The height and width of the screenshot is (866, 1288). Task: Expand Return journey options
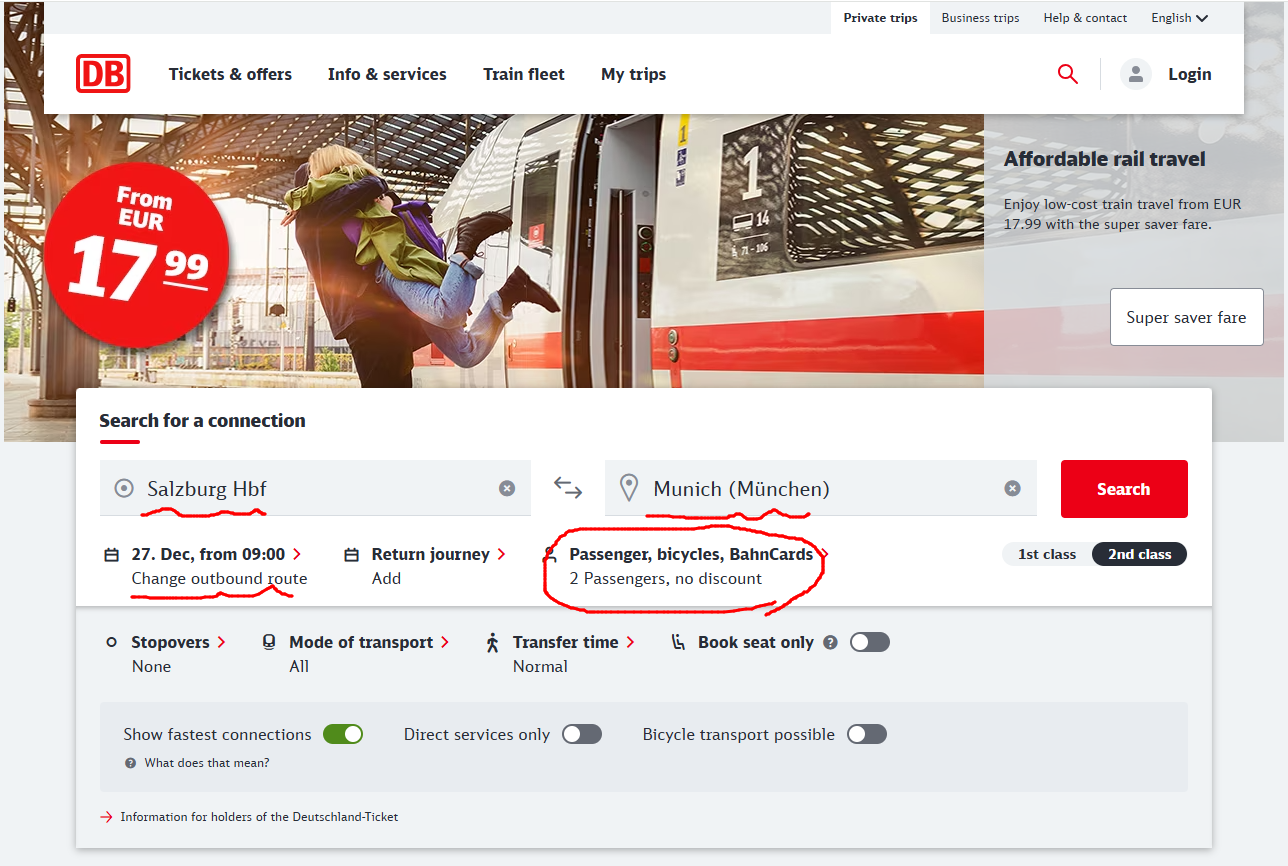[x=438, y=554]
